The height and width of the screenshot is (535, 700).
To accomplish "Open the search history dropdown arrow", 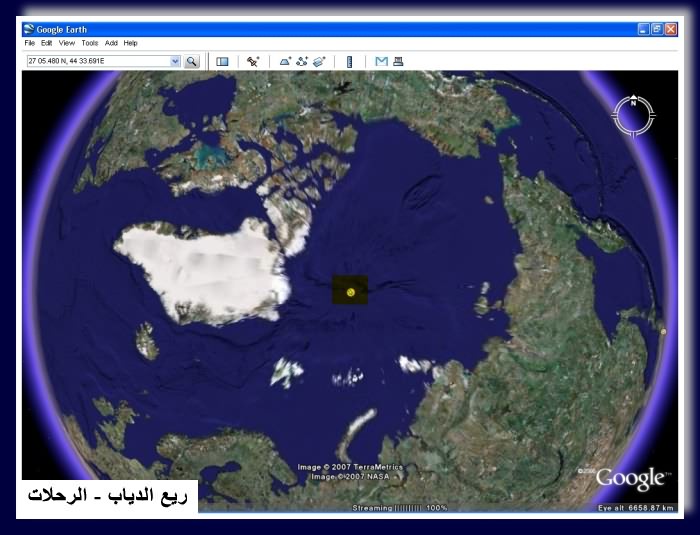I will [x=175, y=61].
